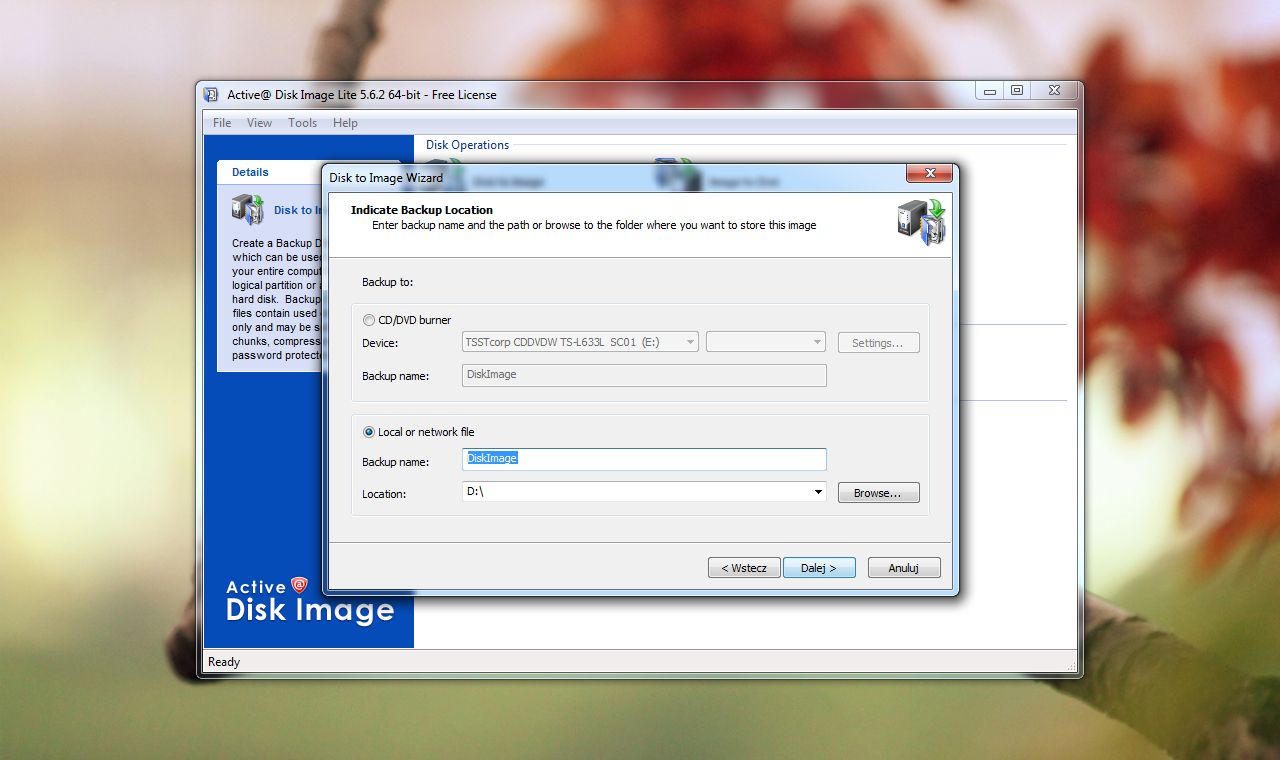Proceed with the Dalej button

(x=818, y=568)
